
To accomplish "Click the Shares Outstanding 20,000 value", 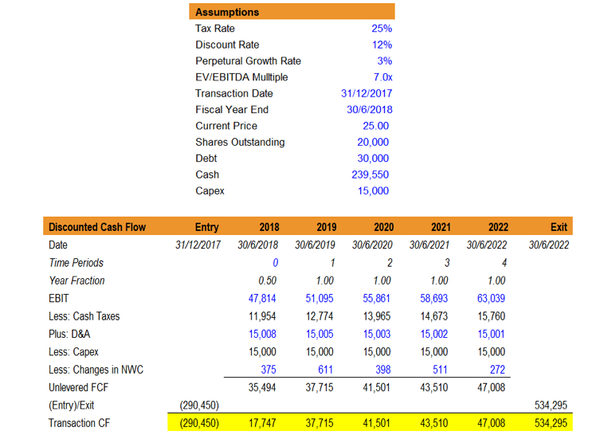I will (x=373, y=142).
